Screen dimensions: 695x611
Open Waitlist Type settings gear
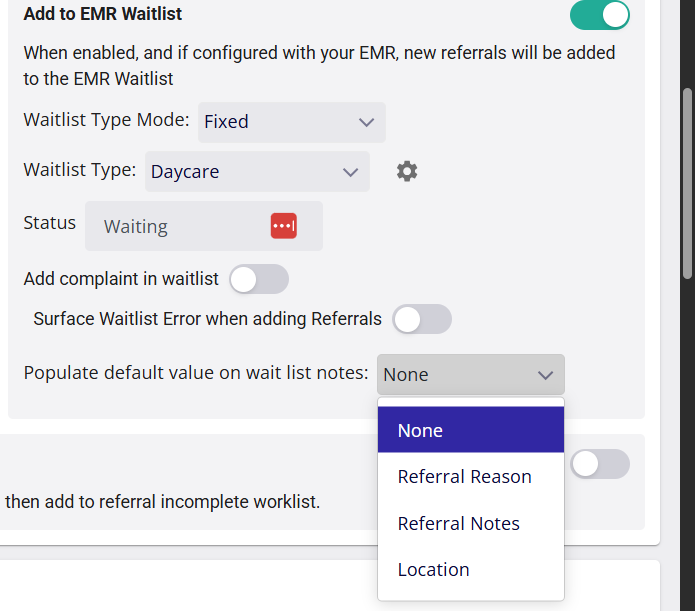pyautogui.click(x=407, y=171)
